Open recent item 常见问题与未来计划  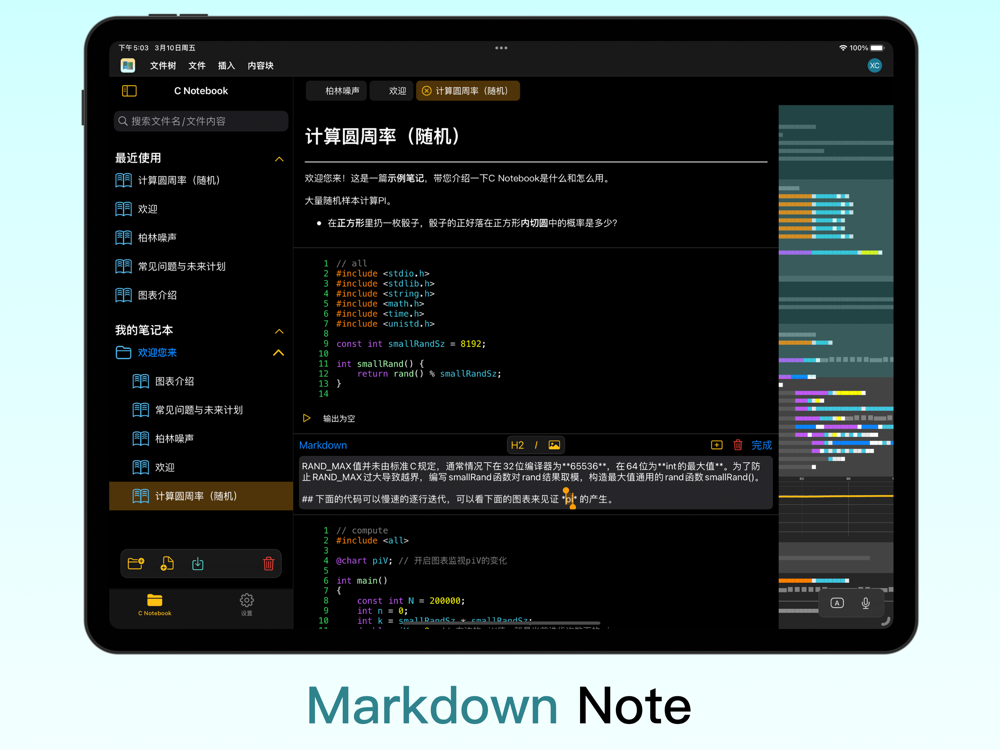pos(201,267)
